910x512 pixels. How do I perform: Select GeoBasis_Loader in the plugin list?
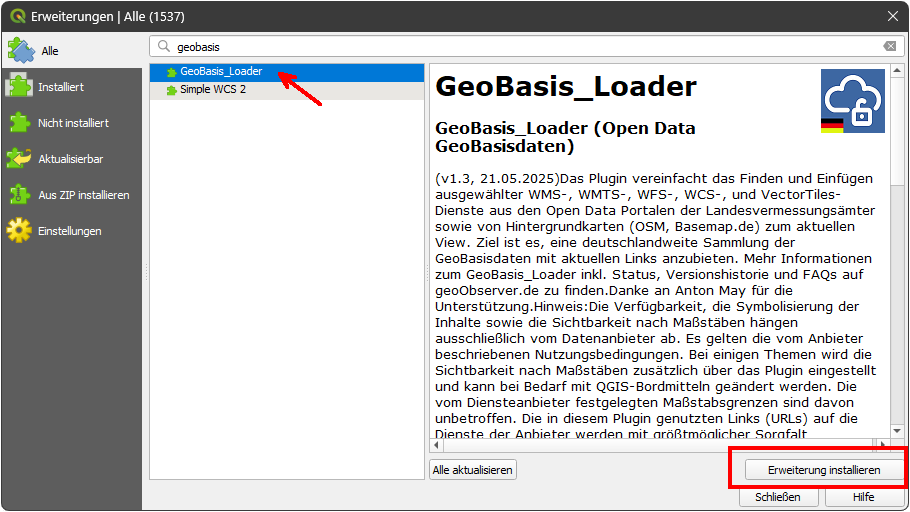point(287,72)
